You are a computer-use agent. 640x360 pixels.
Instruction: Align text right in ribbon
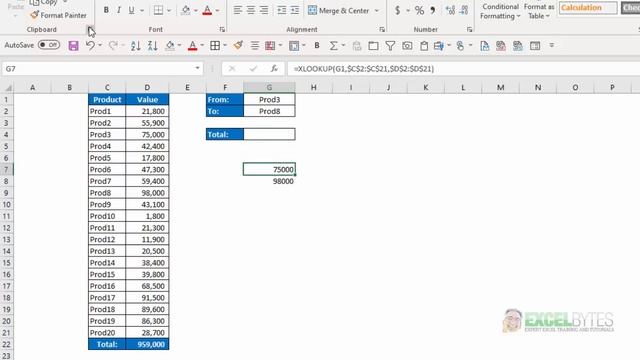pos(264,10)
